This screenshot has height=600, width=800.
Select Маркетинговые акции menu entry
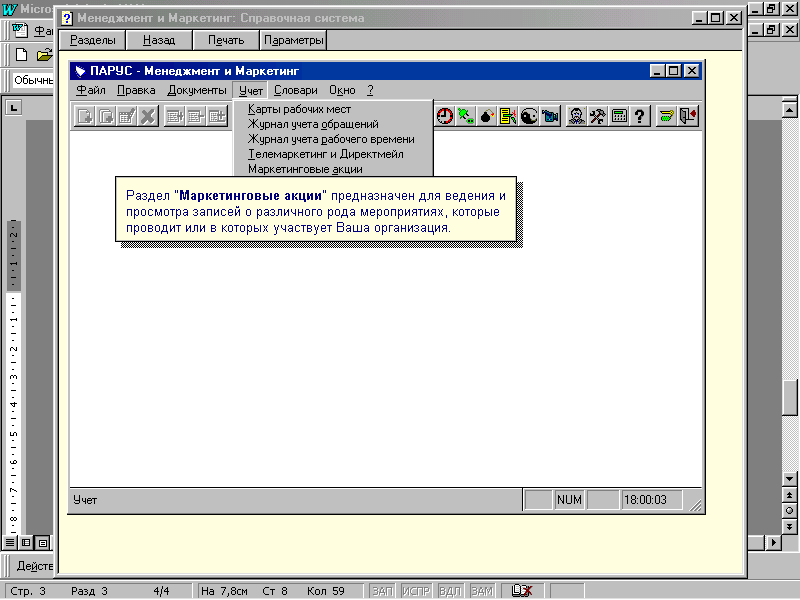[x=333, y=169]
